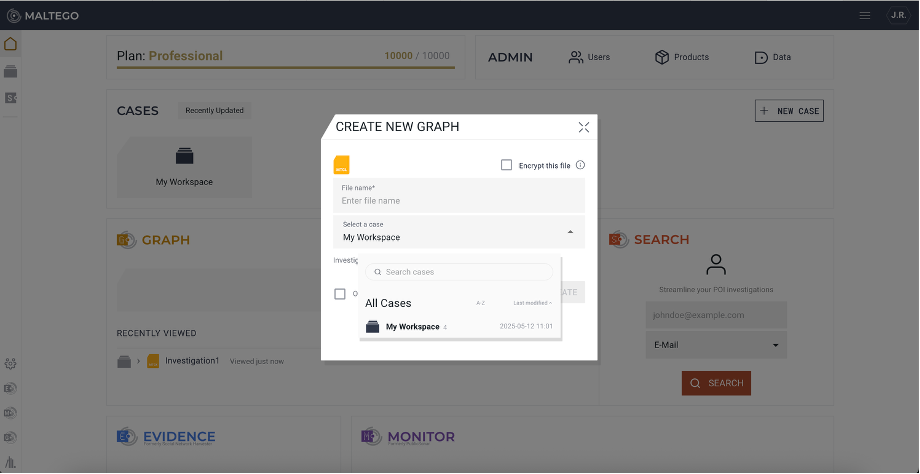Open the Users admin section

[x=590, y=57]
